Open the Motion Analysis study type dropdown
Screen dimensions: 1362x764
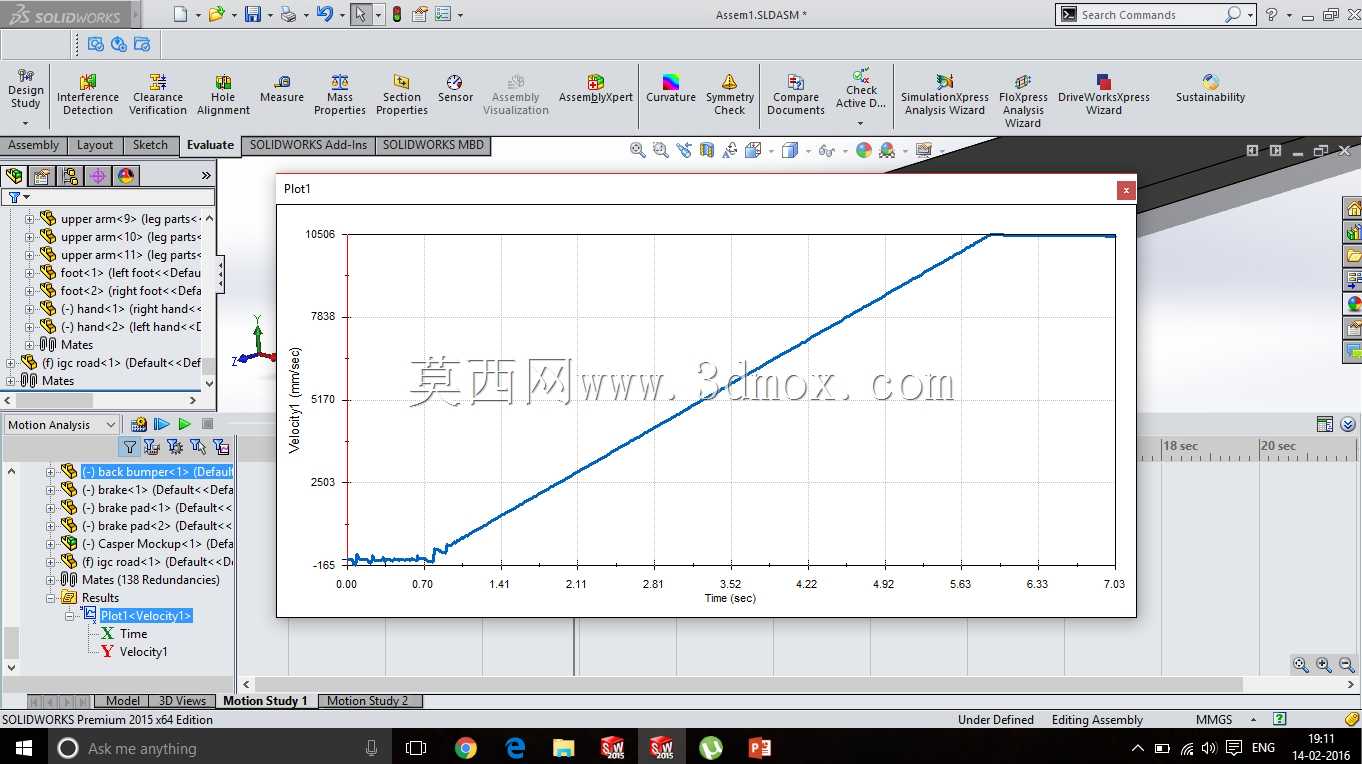tap(61, 425)
